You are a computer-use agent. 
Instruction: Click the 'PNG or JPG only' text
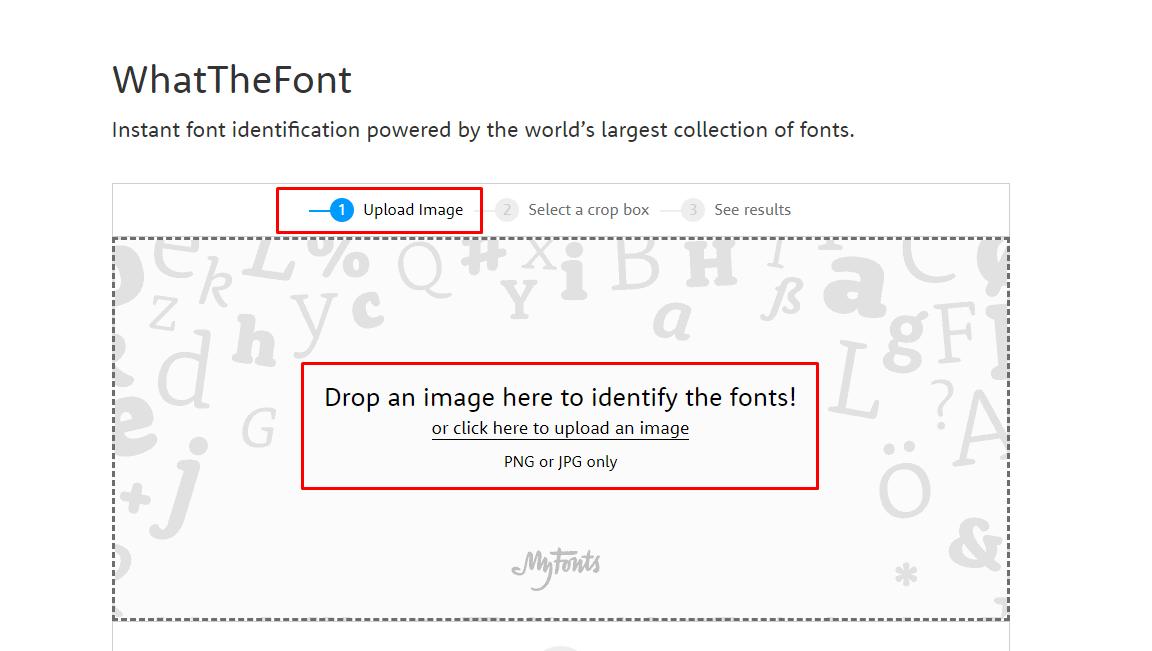pyautogui.click(x=560, y=461)
